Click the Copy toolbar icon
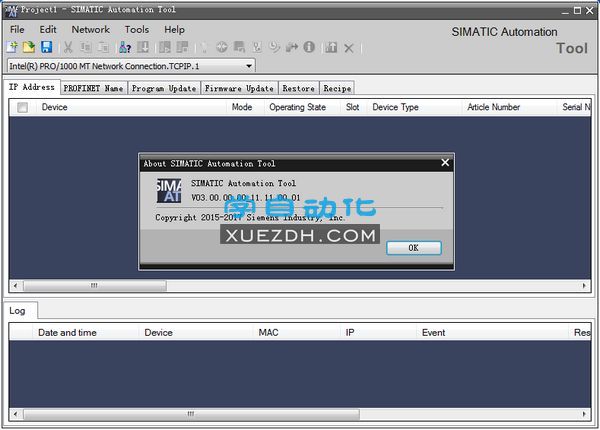The image size is (600, 430). click(85, 47)
